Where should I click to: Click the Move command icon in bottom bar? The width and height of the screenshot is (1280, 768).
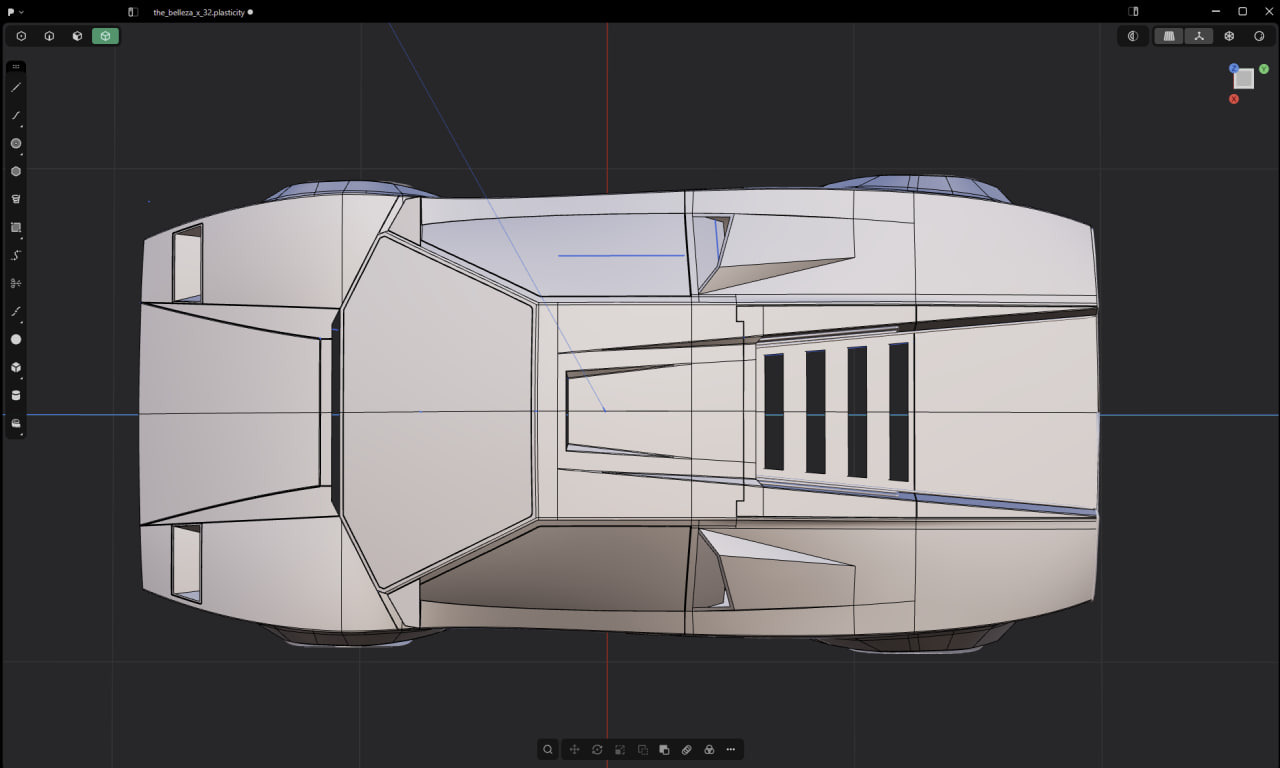click(575, 750)
